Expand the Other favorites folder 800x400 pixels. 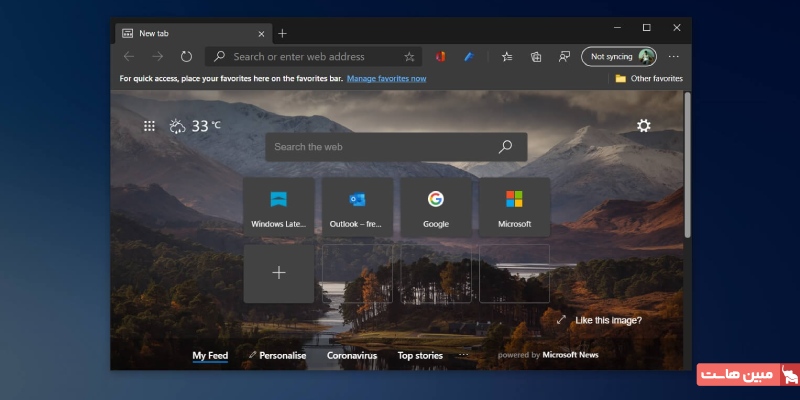pos(649,78)
